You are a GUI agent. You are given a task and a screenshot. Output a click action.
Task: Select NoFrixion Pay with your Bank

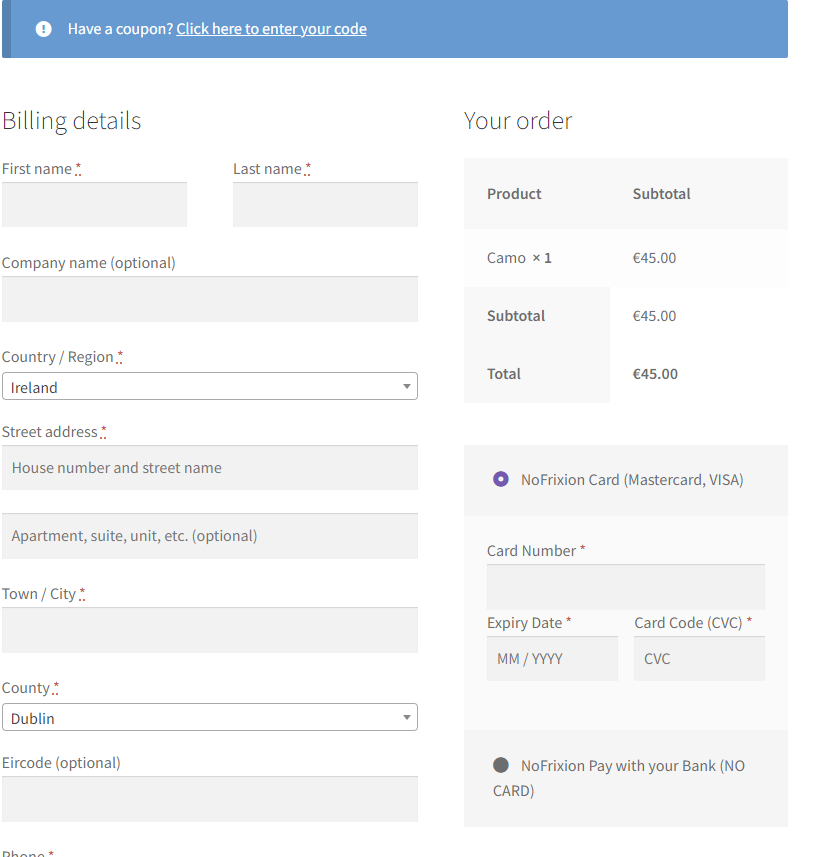tap(500, 765)
